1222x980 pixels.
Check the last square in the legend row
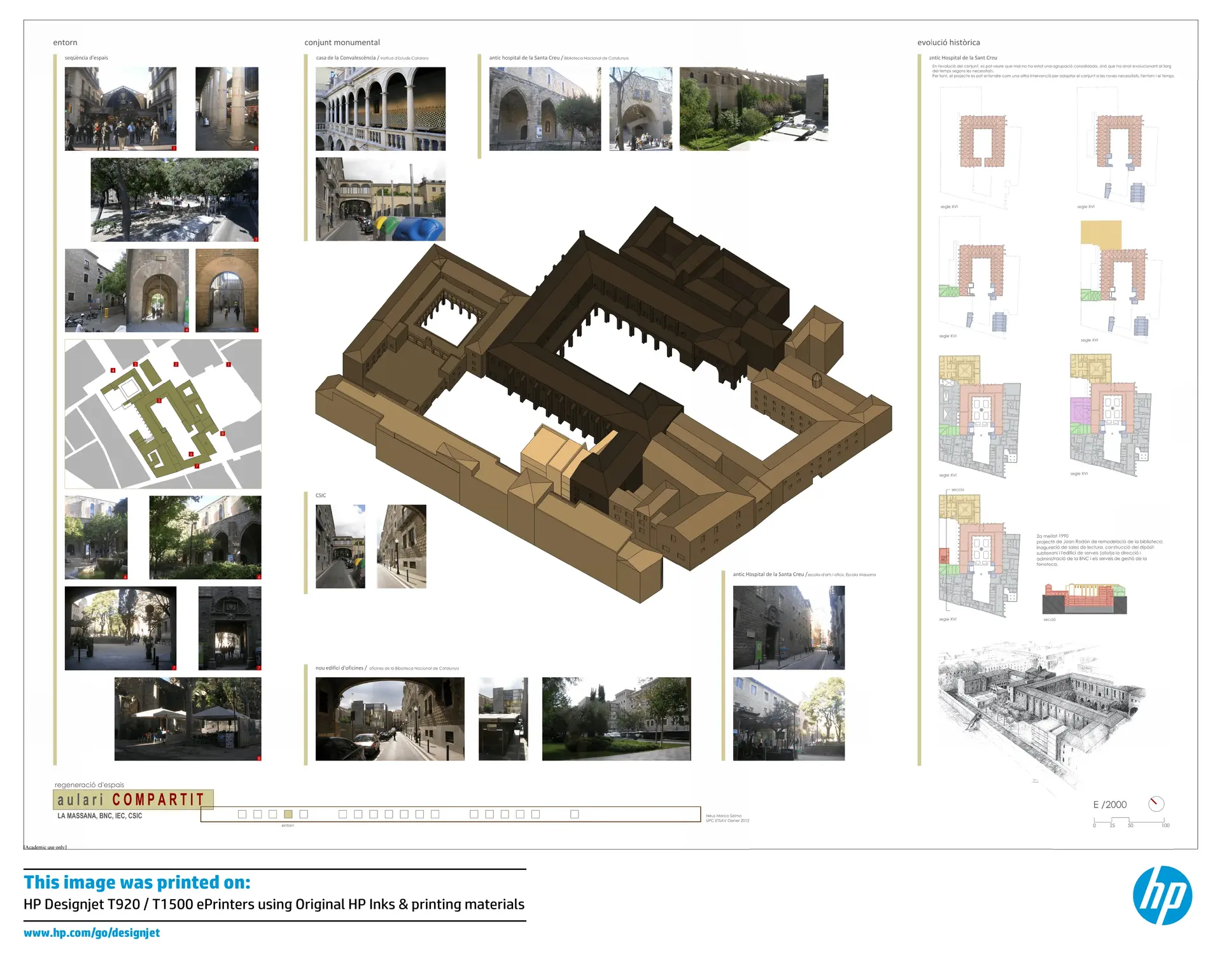(573, 814)
